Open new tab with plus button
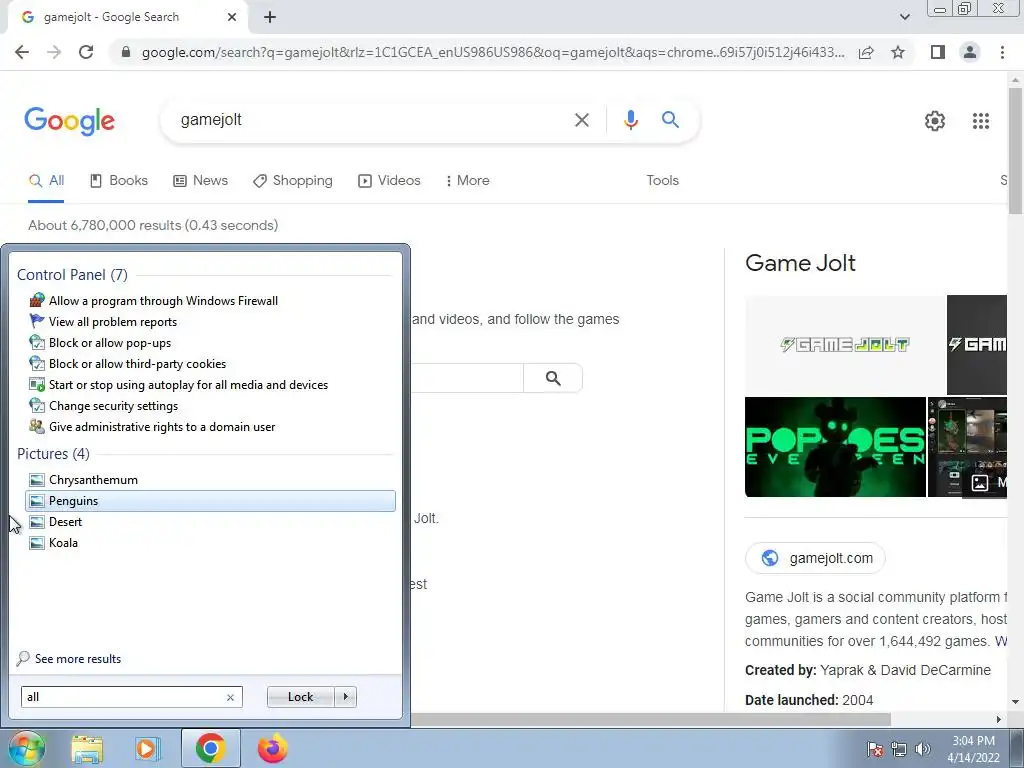 270,17
